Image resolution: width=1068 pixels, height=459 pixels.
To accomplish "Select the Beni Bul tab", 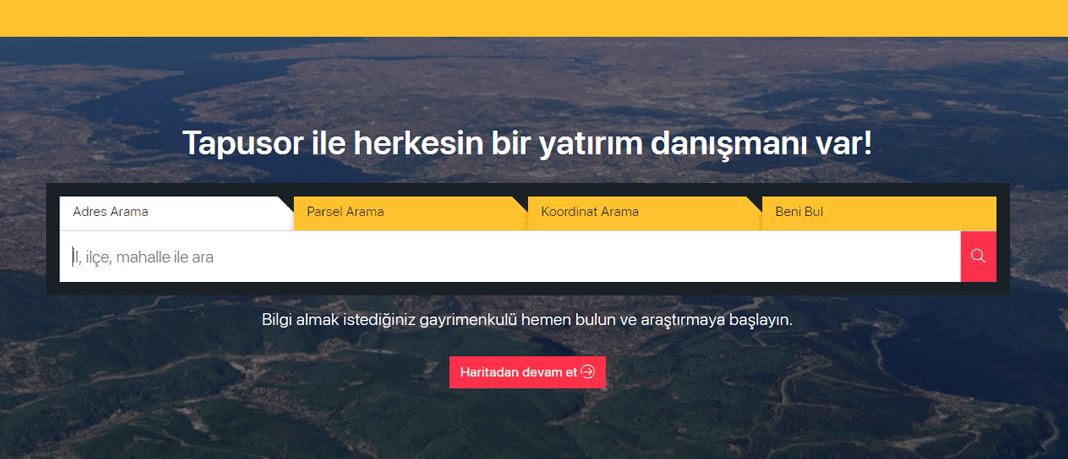I will point(879,212).
